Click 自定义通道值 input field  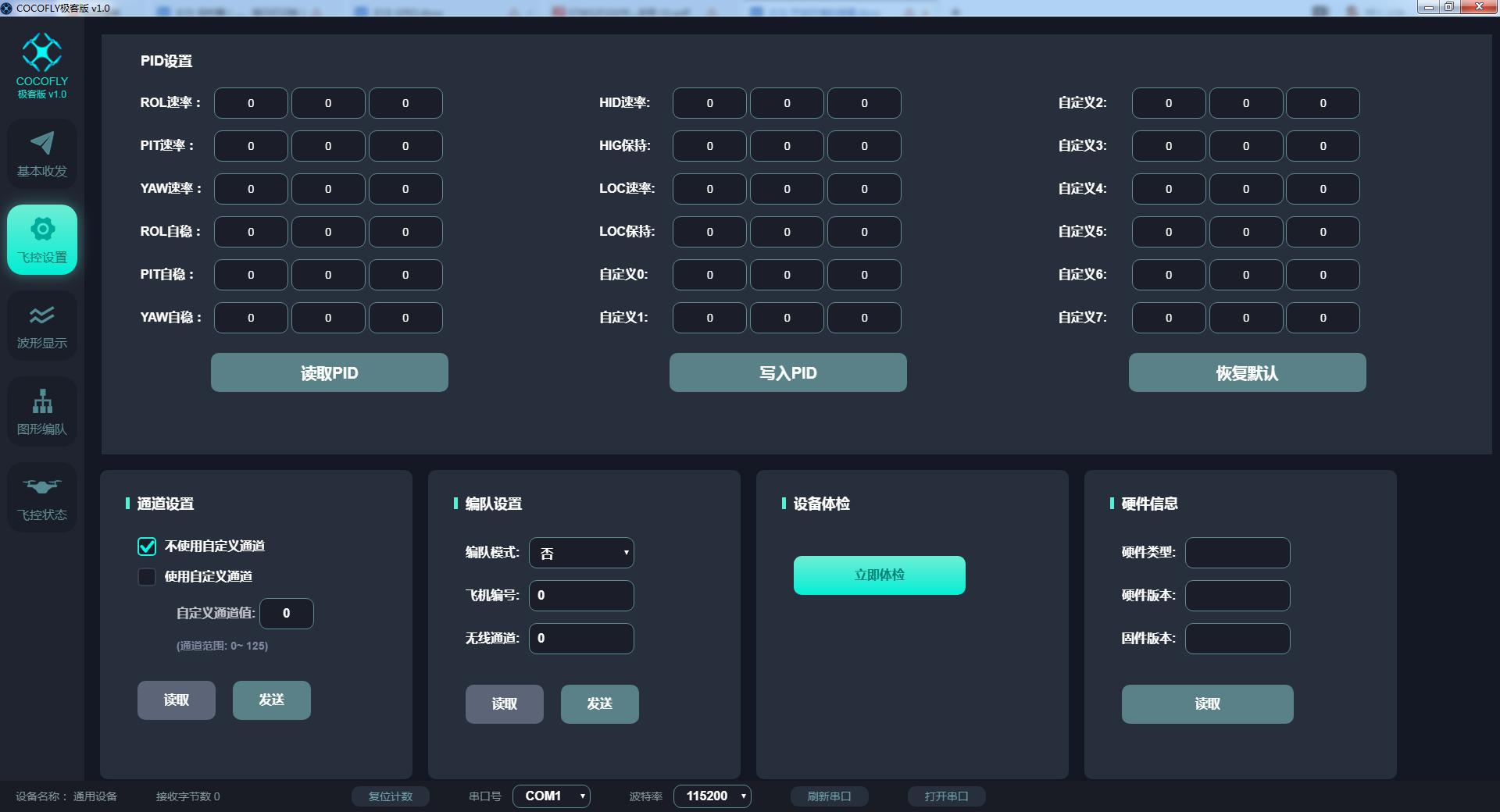[x=287, y=614]
